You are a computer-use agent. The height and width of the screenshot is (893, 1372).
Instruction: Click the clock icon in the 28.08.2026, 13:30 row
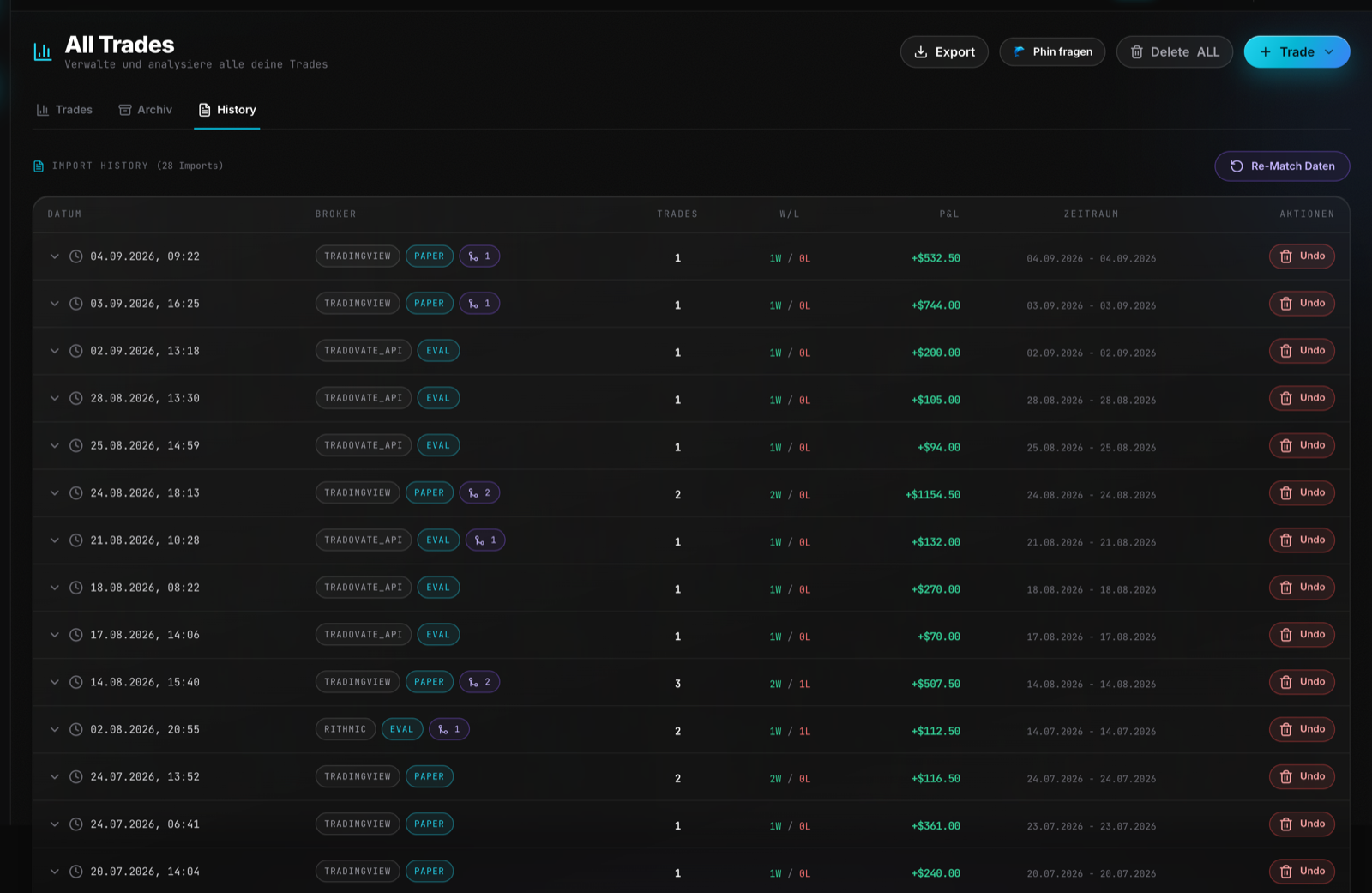pyautogui.click(x=76, y=398)
